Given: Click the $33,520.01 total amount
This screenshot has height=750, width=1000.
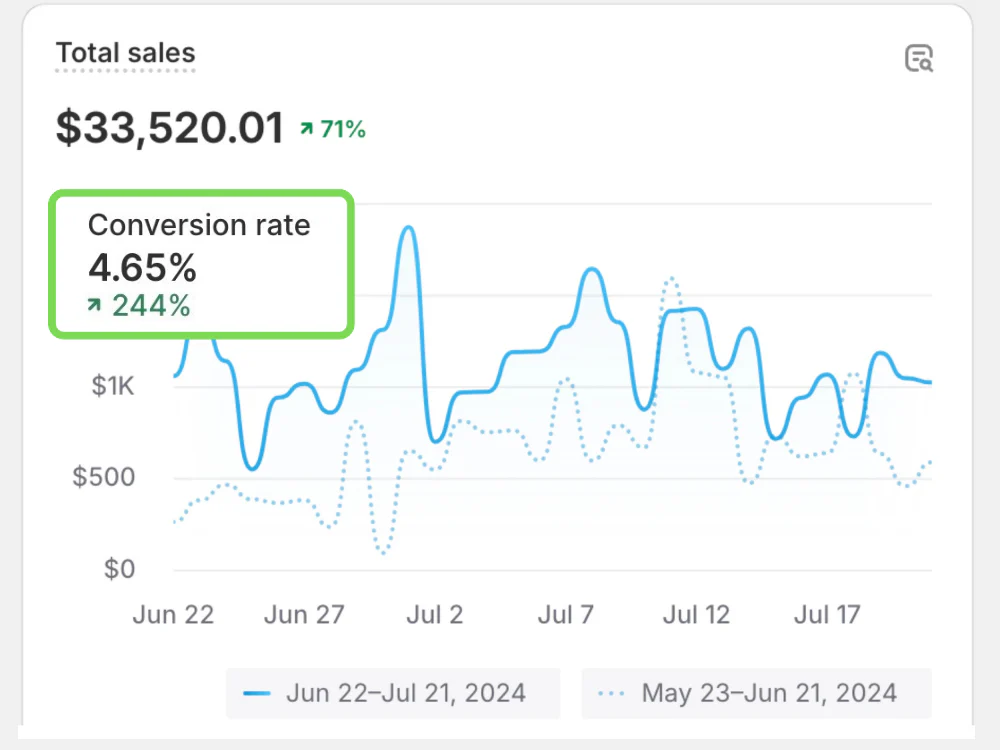Looking at the screenshot, I should click(170, 128).
